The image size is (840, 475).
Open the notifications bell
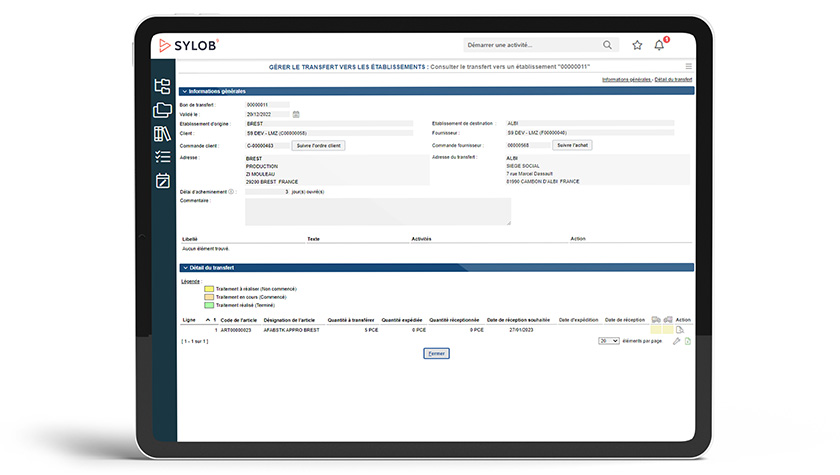coord(659,45)
